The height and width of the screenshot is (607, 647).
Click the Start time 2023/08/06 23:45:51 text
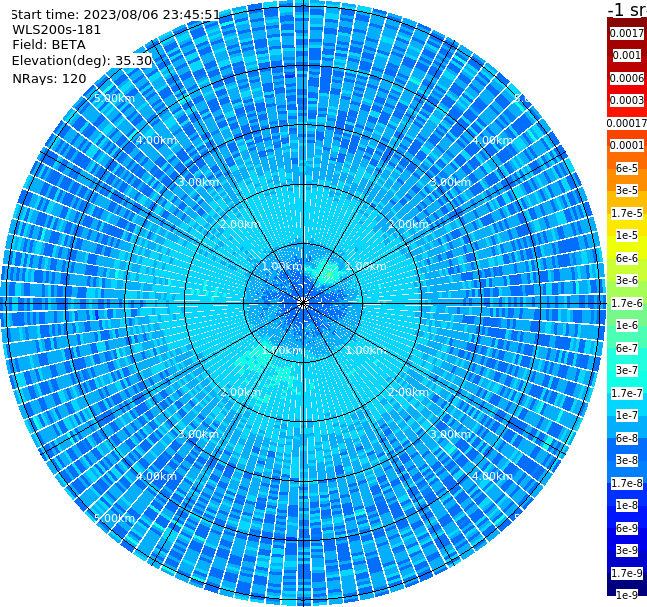pyautogui.click(x=116, y=14)
